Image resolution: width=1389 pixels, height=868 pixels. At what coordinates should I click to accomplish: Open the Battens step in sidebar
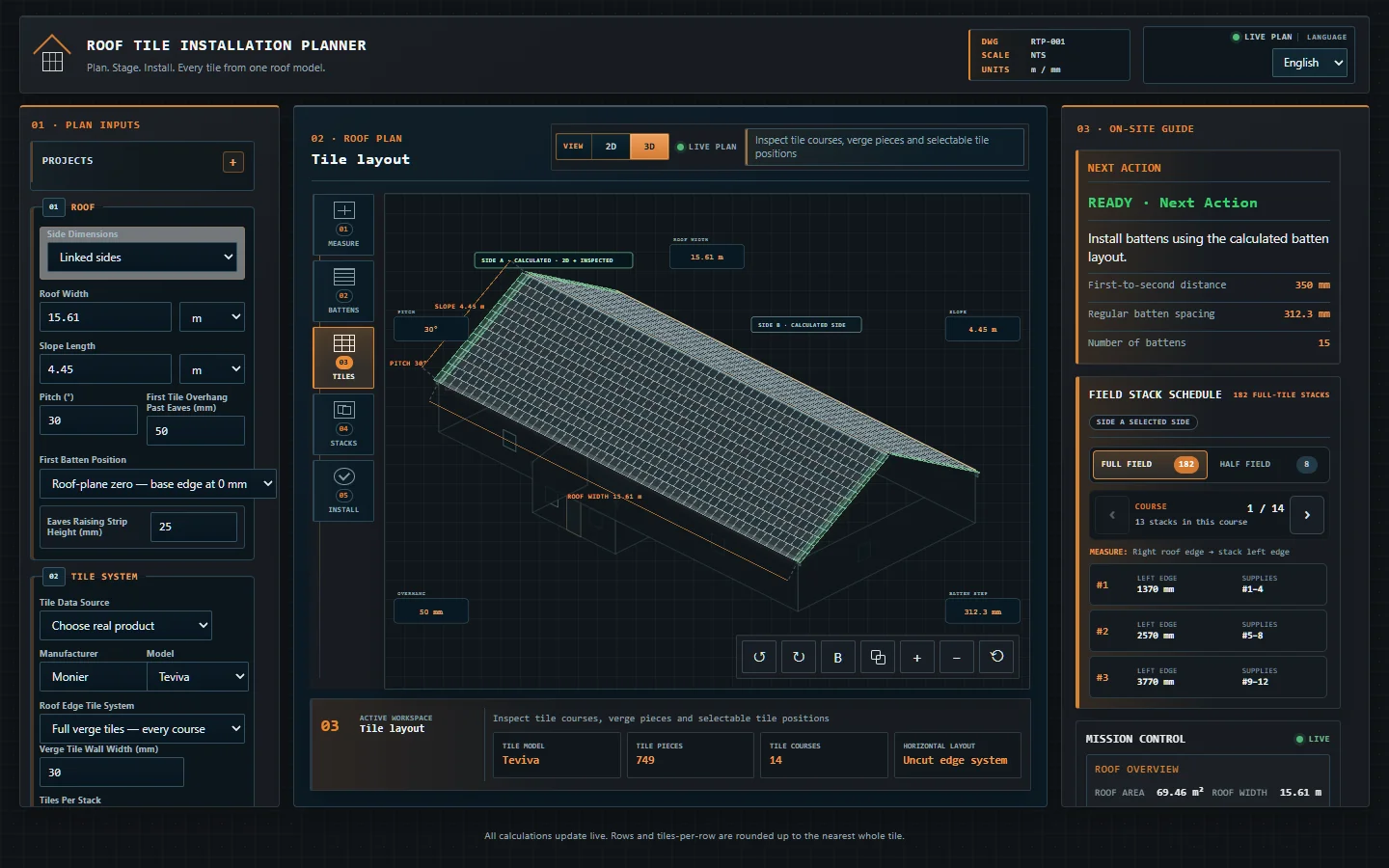343,291
